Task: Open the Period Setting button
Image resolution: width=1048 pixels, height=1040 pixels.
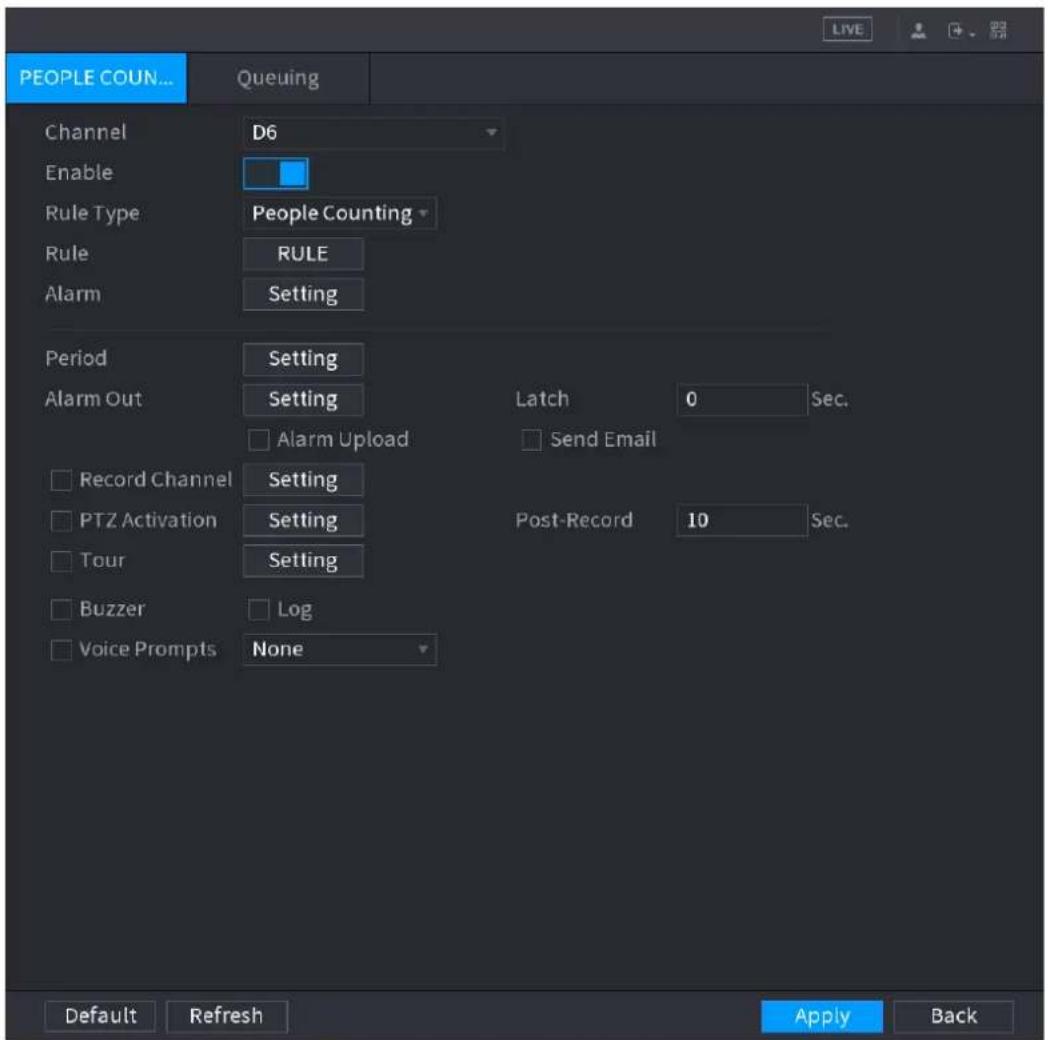Action: (303, 359)
